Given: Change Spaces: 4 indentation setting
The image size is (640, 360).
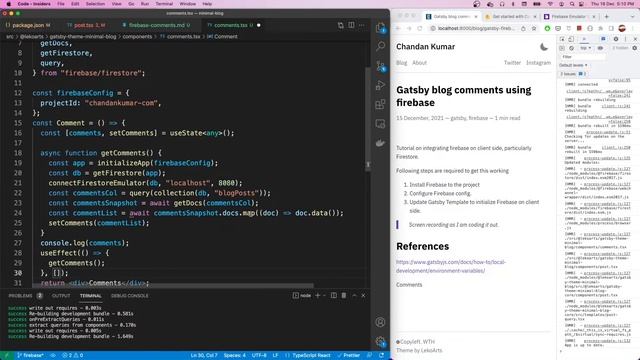Looking at the screenshot, I should coord(235,356).
